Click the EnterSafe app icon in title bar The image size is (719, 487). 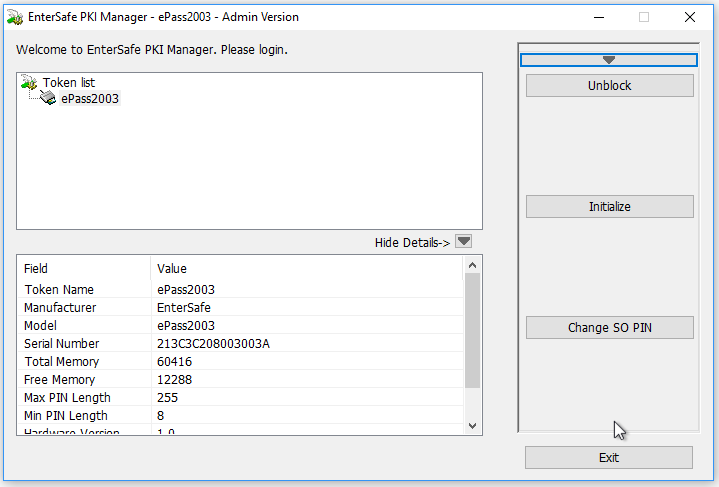pyautogui.click(x=15, y=17)
